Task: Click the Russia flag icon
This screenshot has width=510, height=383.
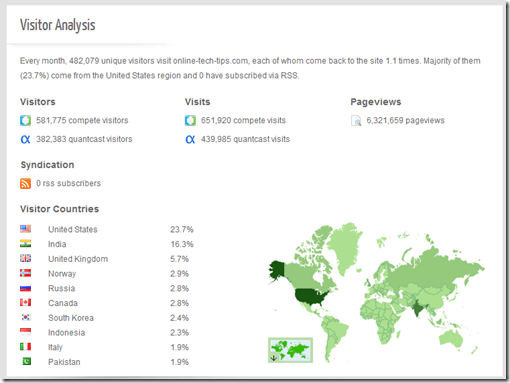Action: pos(25,288)
